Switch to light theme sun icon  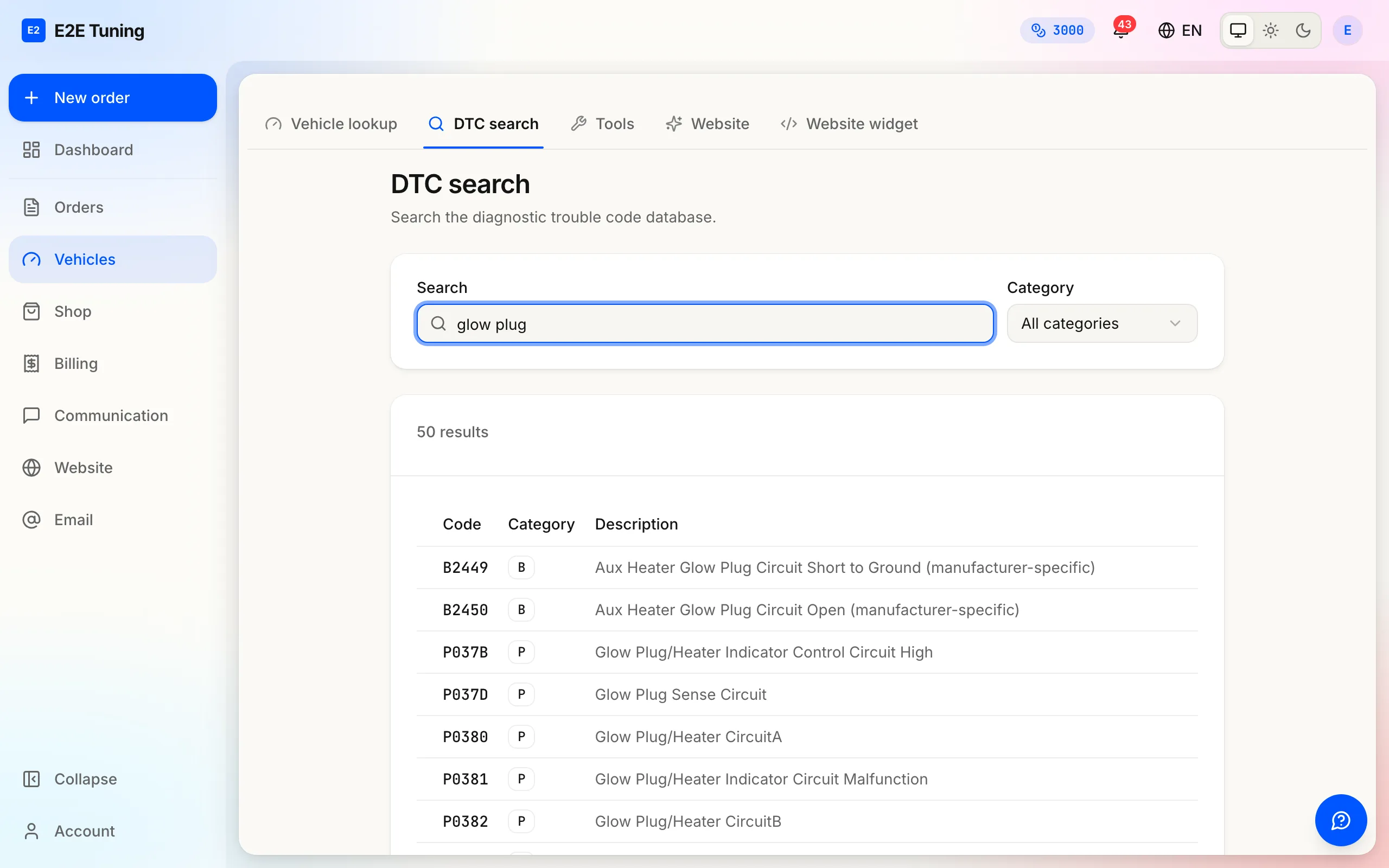pyautogui.click(x=1271, y=30)
